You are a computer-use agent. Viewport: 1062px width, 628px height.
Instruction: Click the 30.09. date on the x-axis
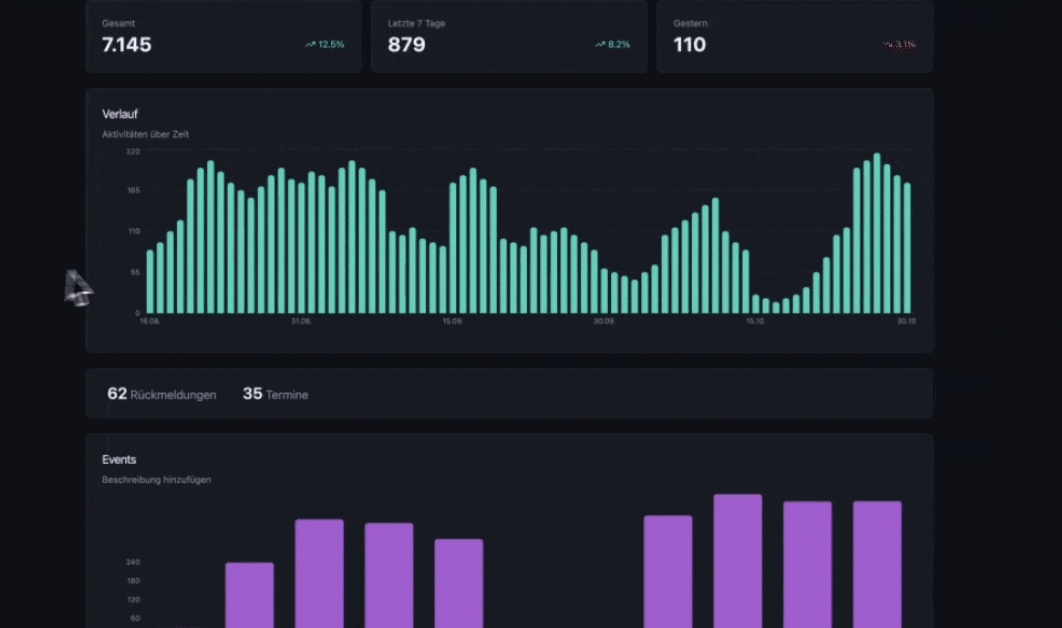[604, 321]
